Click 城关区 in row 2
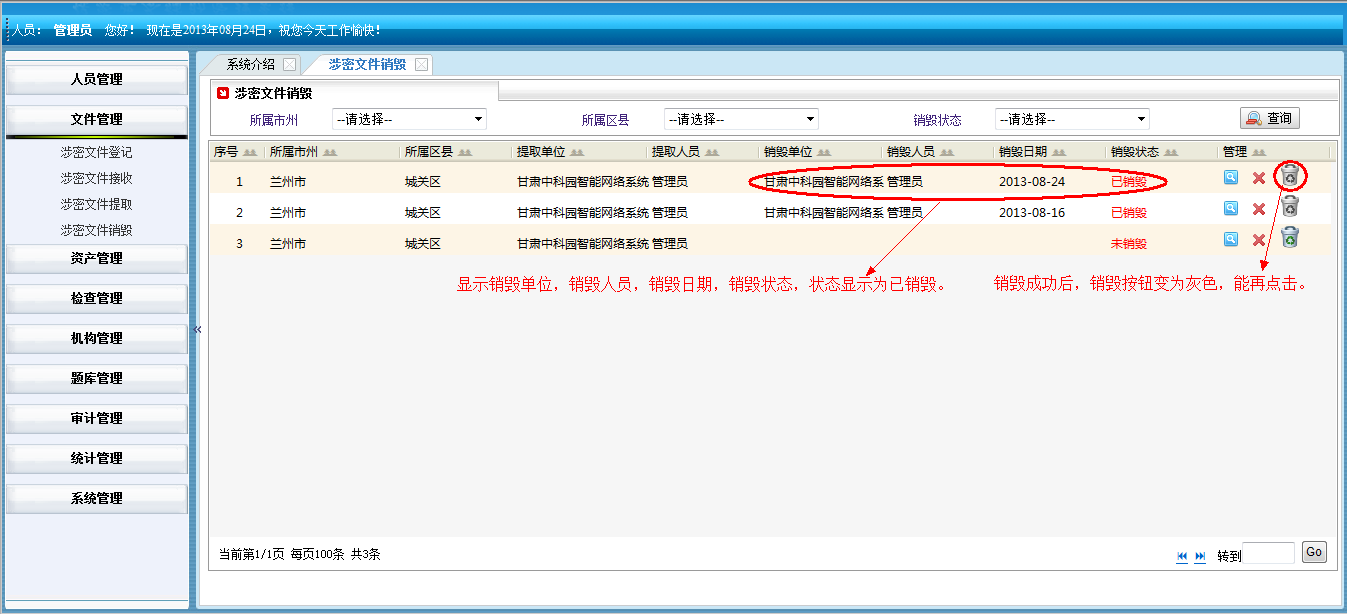This screenshot has height=614, width=1347. click(x=423, y=213)
